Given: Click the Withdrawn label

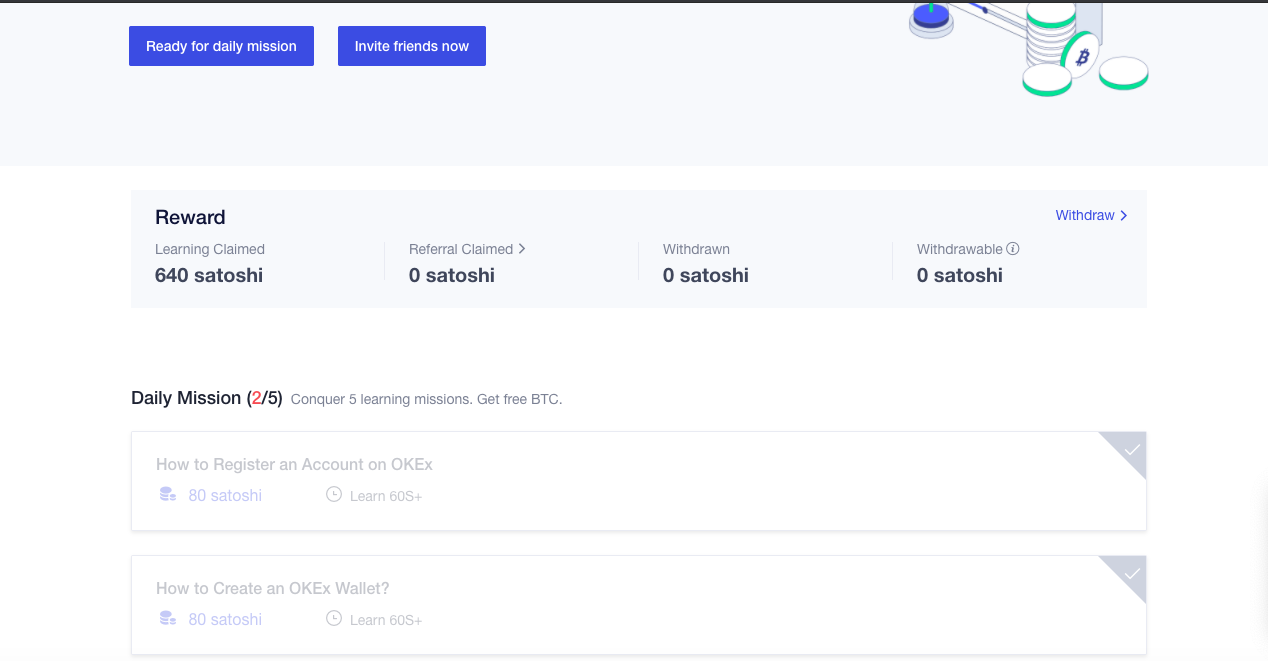Looking at the screenshot, I should (696, 249).
